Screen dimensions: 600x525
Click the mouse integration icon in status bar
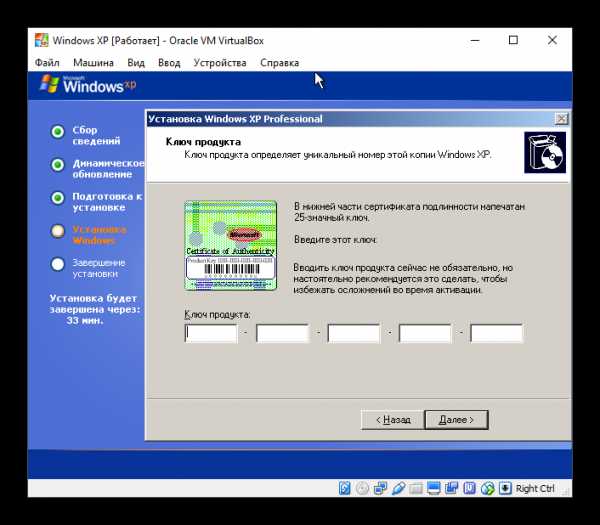point(487,488)
